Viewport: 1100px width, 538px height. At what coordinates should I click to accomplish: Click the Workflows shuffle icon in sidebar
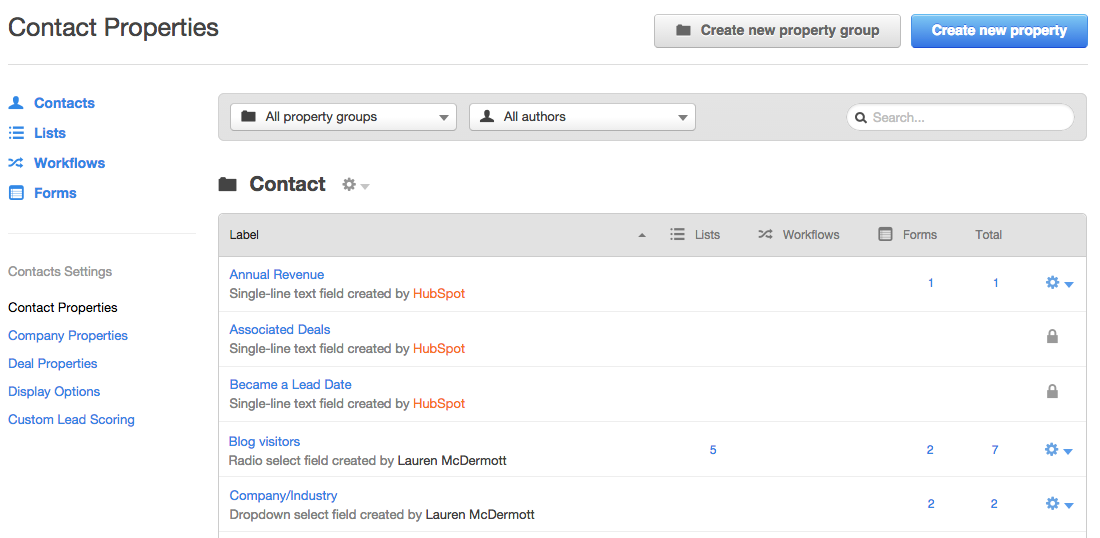[x=15, y=163]
